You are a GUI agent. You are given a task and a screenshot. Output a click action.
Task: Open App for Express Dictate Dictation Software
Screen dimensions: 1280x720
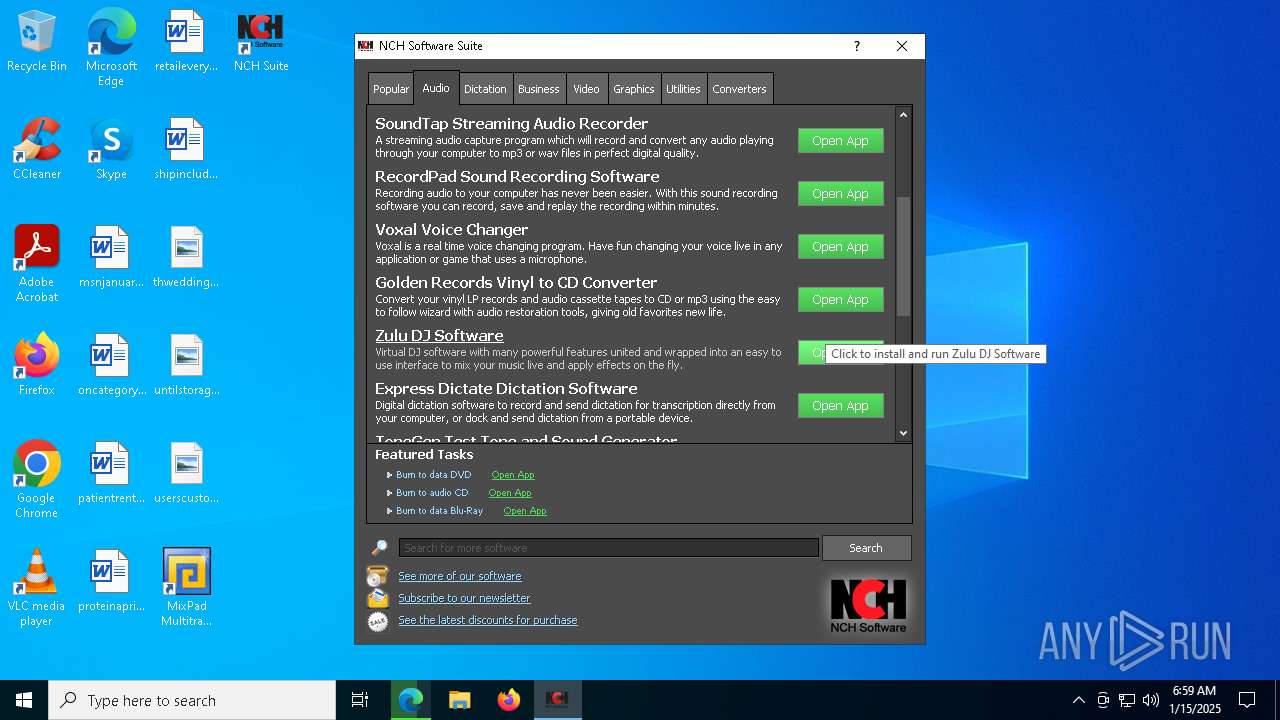coord(840,406)
